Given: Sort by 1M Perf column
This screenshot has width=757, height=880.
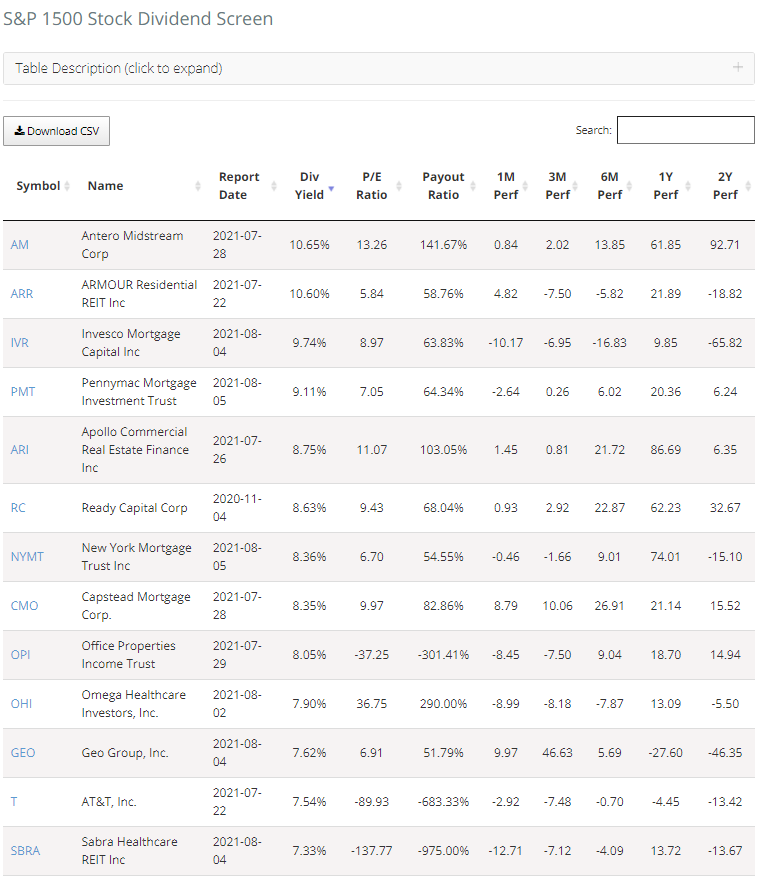Looking at the screenshot, I should point(506,186).
